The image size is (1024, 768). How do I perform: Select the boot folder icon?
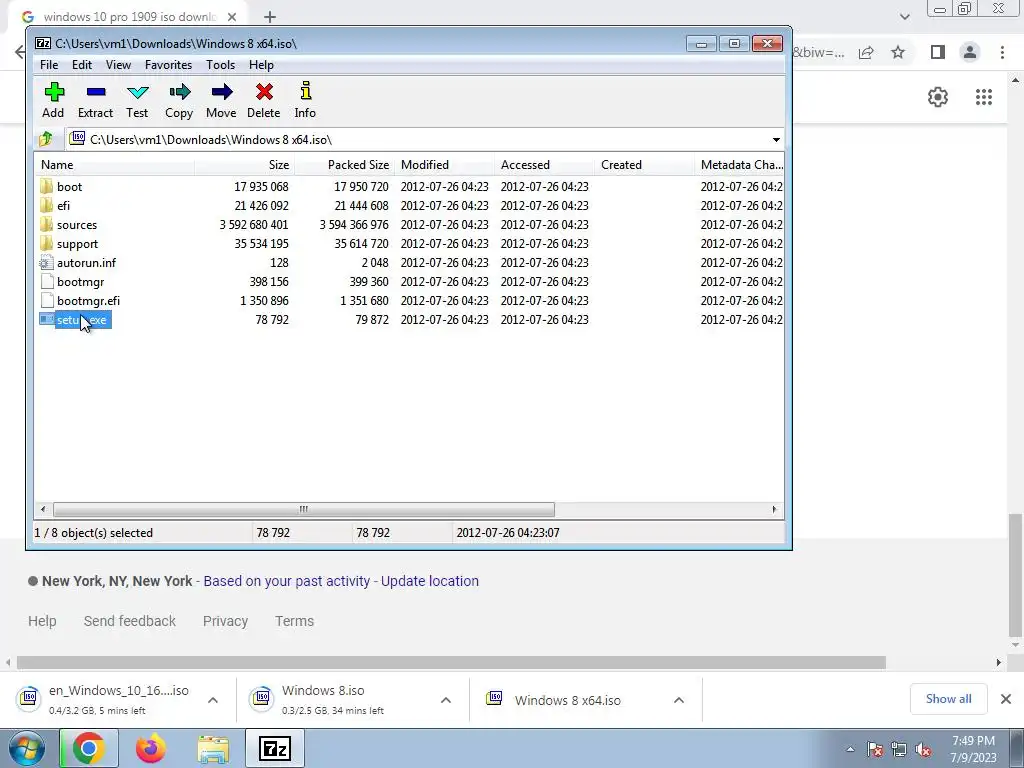pos(46,186)
